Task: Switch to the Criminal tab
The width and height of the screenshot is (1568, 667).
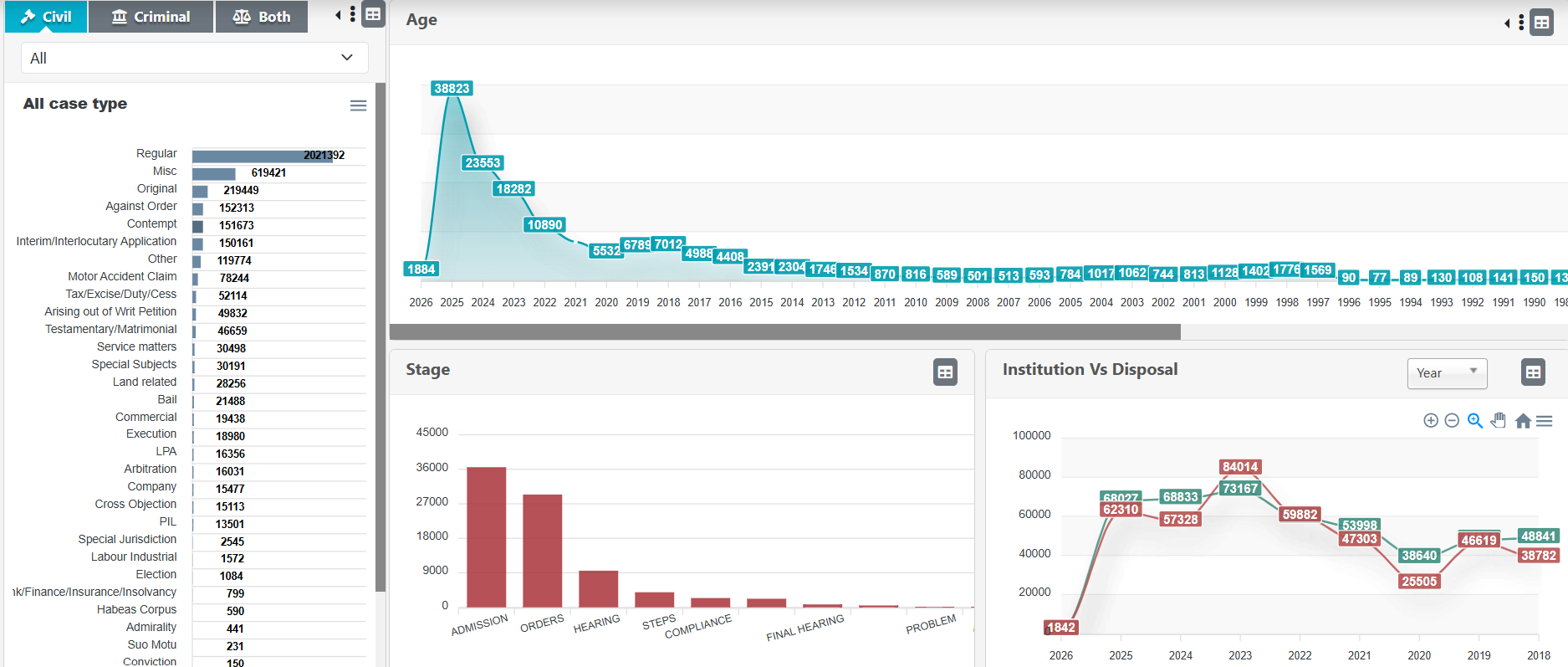Action: pos(151,17)
